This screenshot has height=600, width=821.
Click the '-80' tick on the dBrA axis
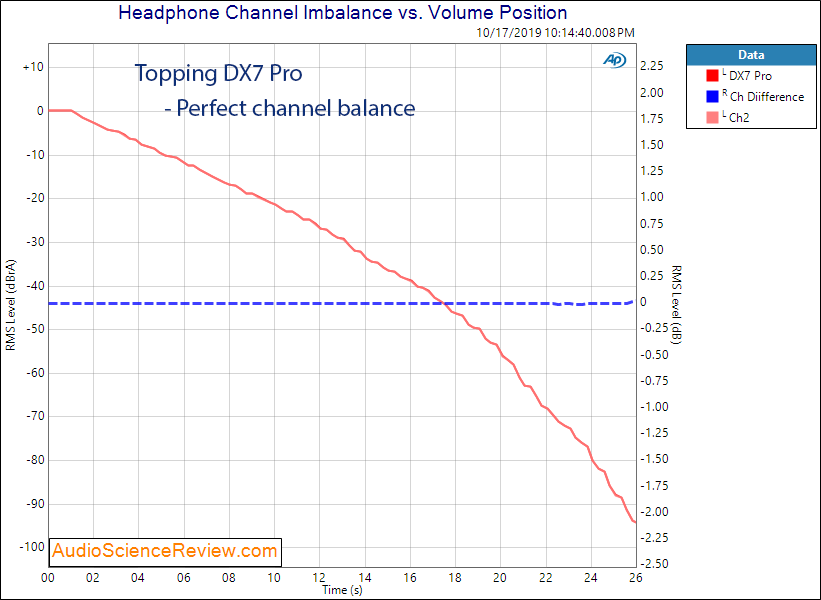35,460
